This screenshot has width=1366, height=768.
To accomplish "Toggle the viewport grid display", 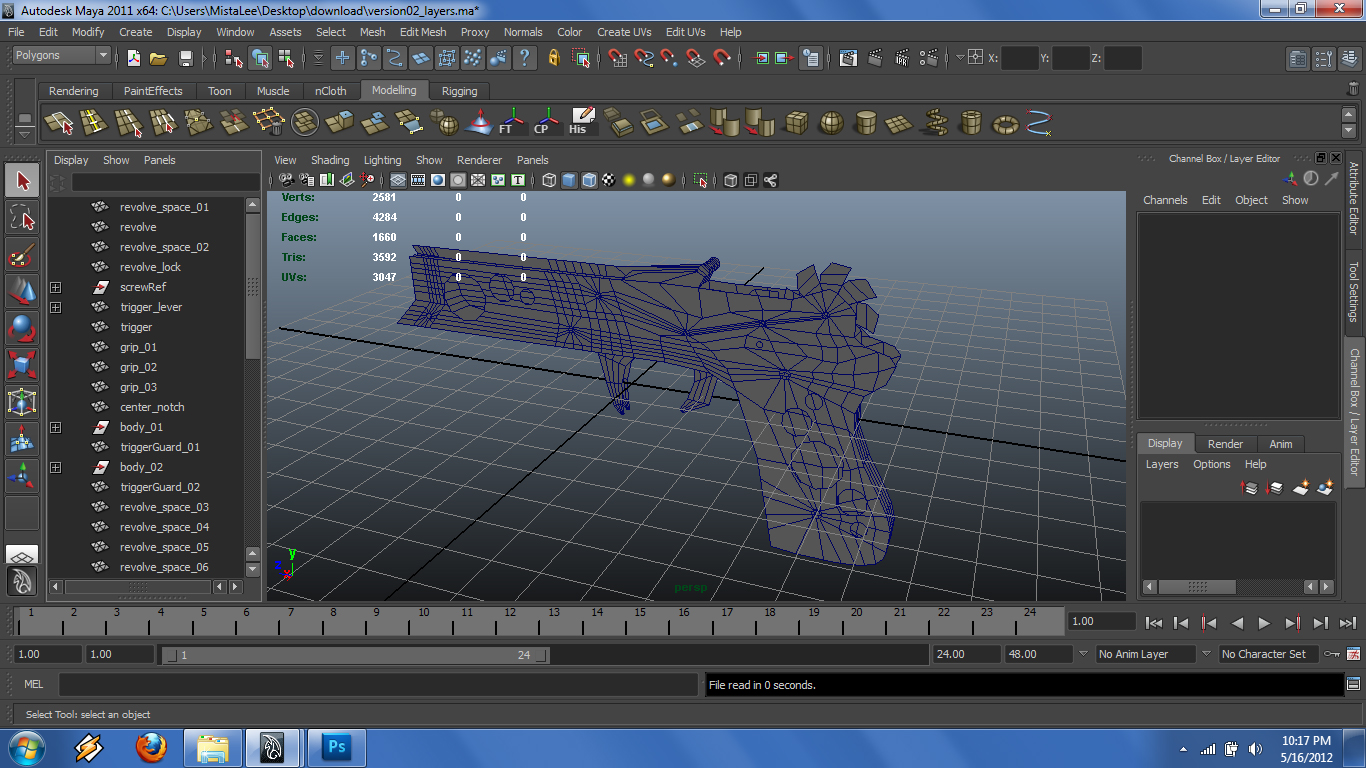I will 398,180.
